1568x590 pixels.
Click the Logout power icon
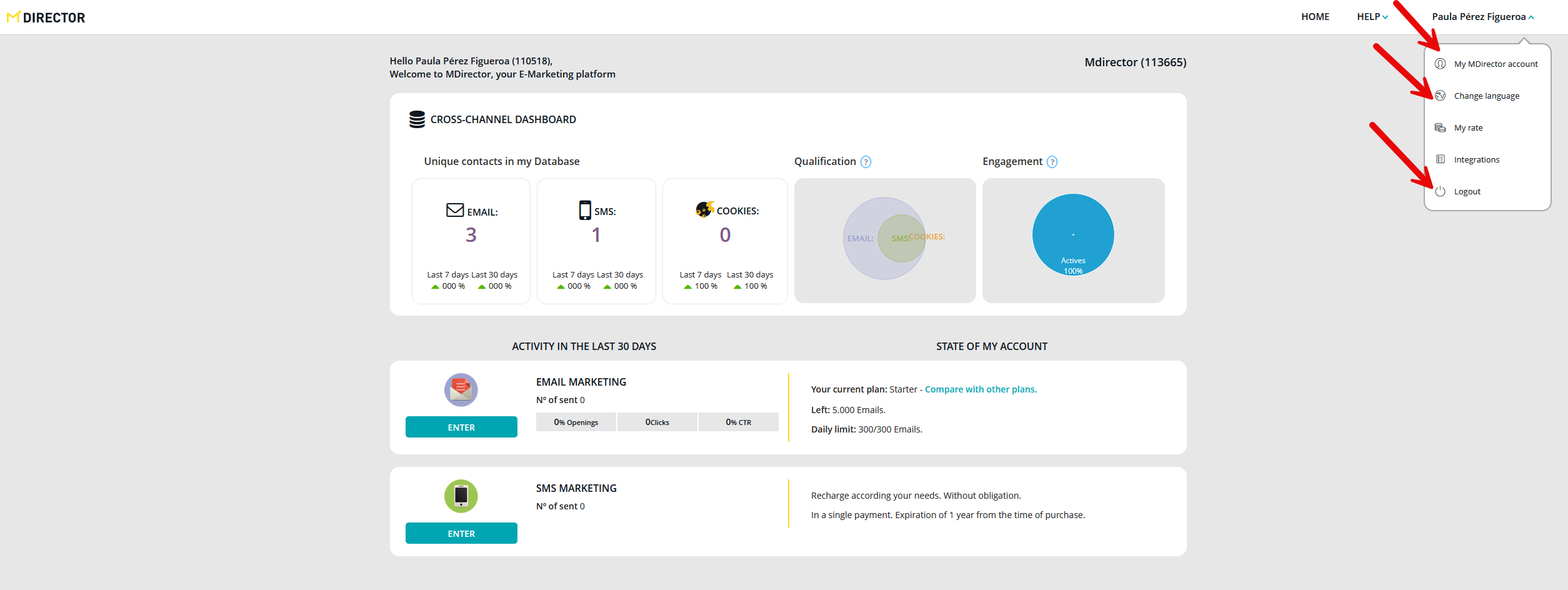pos(1440,191)
